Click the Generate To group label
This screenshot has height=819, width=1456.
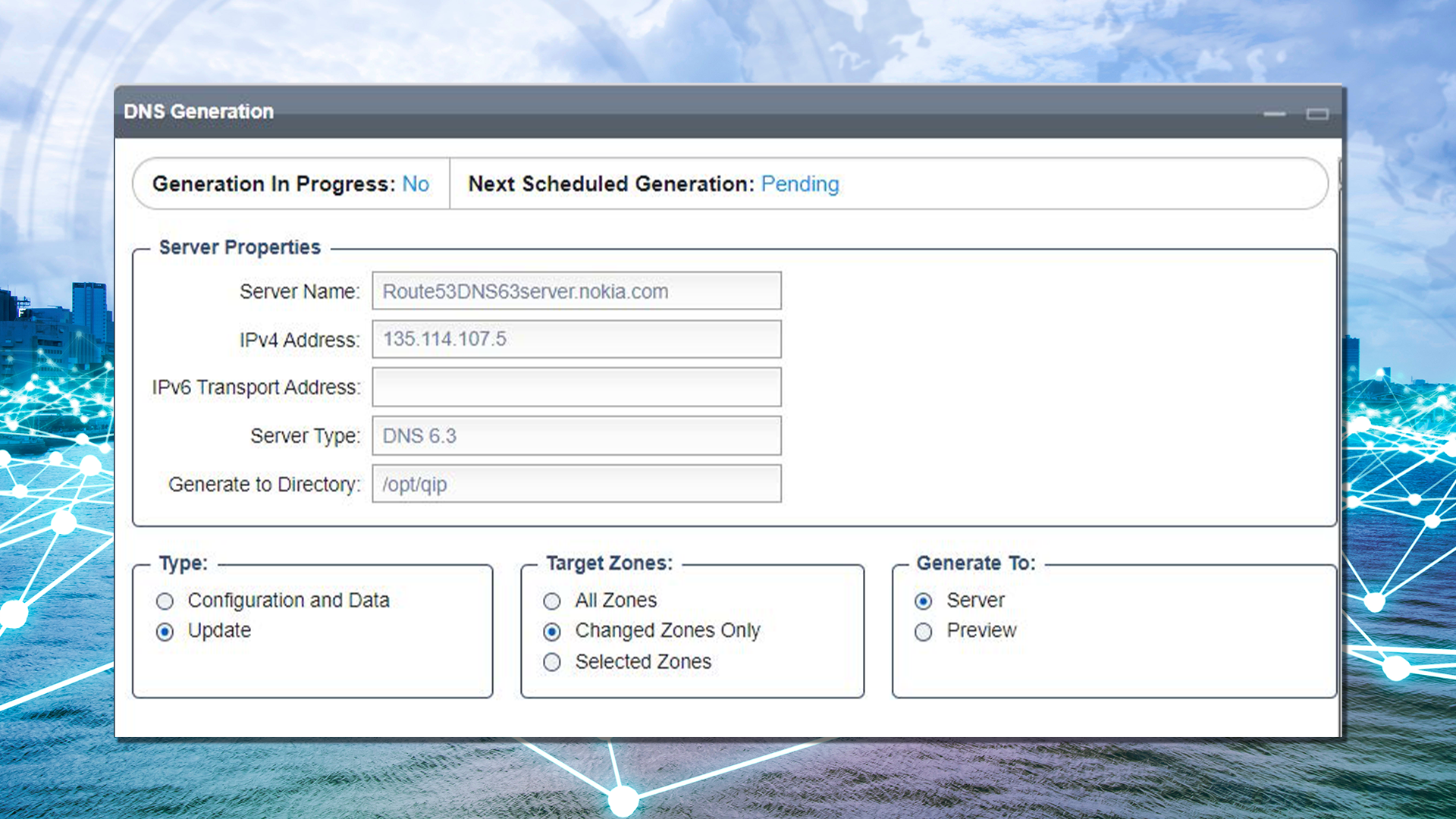(x=975, y=563)
